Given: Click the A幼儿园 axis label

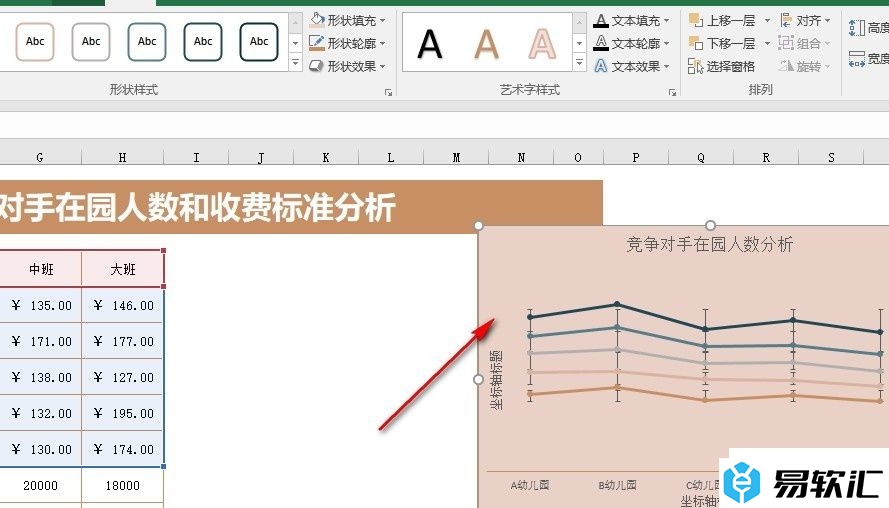Looking at the screenshot, I should point(530,485).
